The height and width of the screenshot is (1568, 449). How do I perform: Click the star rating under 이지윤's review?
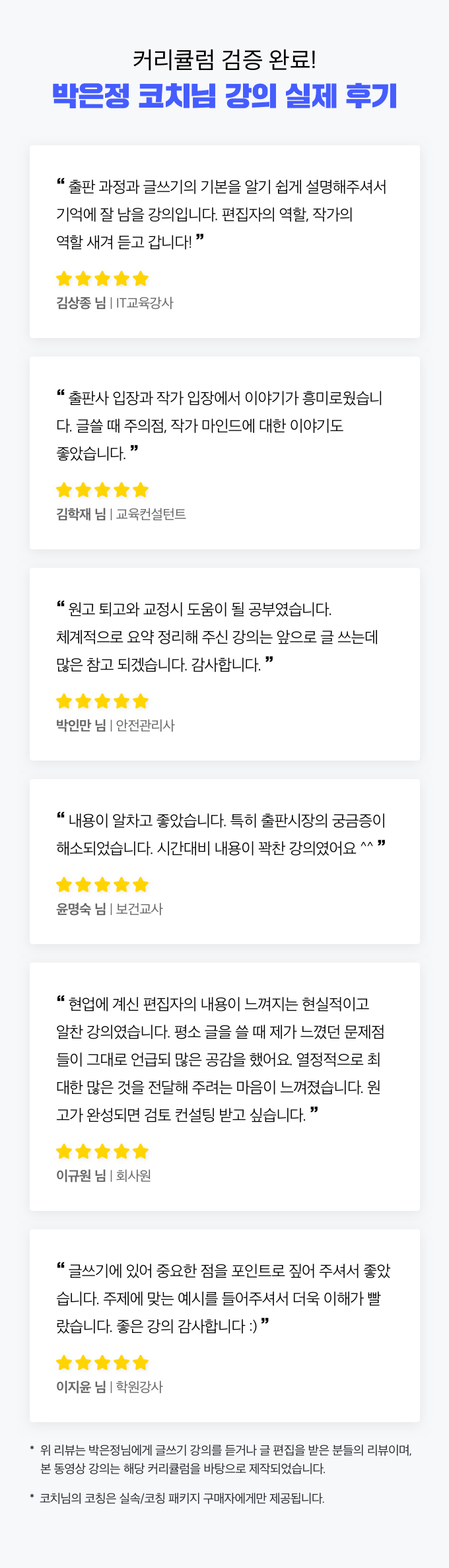point(102,1363)
